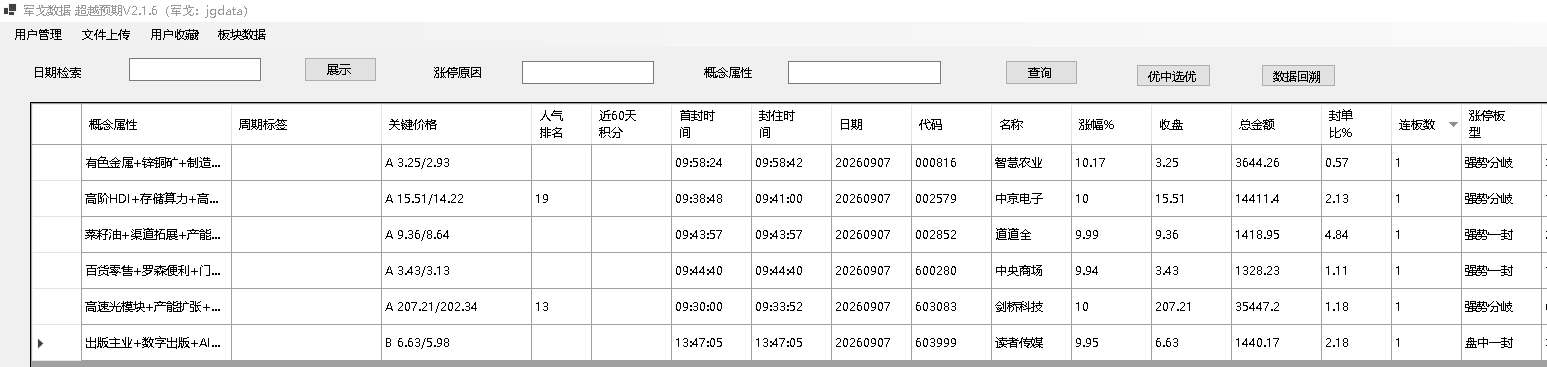Select the 智慧农业 name cell

(1031, 162)
